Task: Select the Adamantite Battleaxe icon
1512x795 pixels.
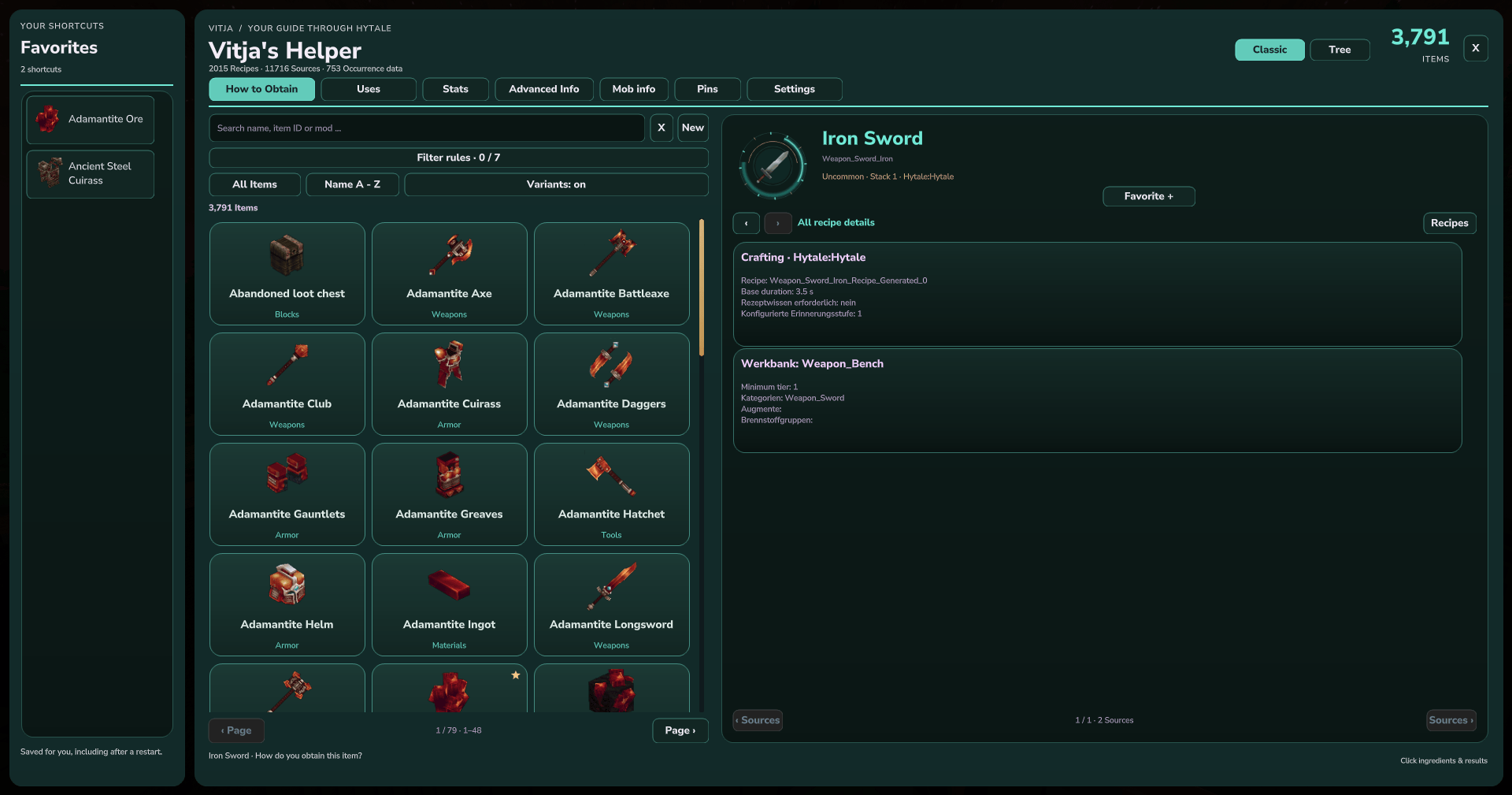Action: point(612,254)
